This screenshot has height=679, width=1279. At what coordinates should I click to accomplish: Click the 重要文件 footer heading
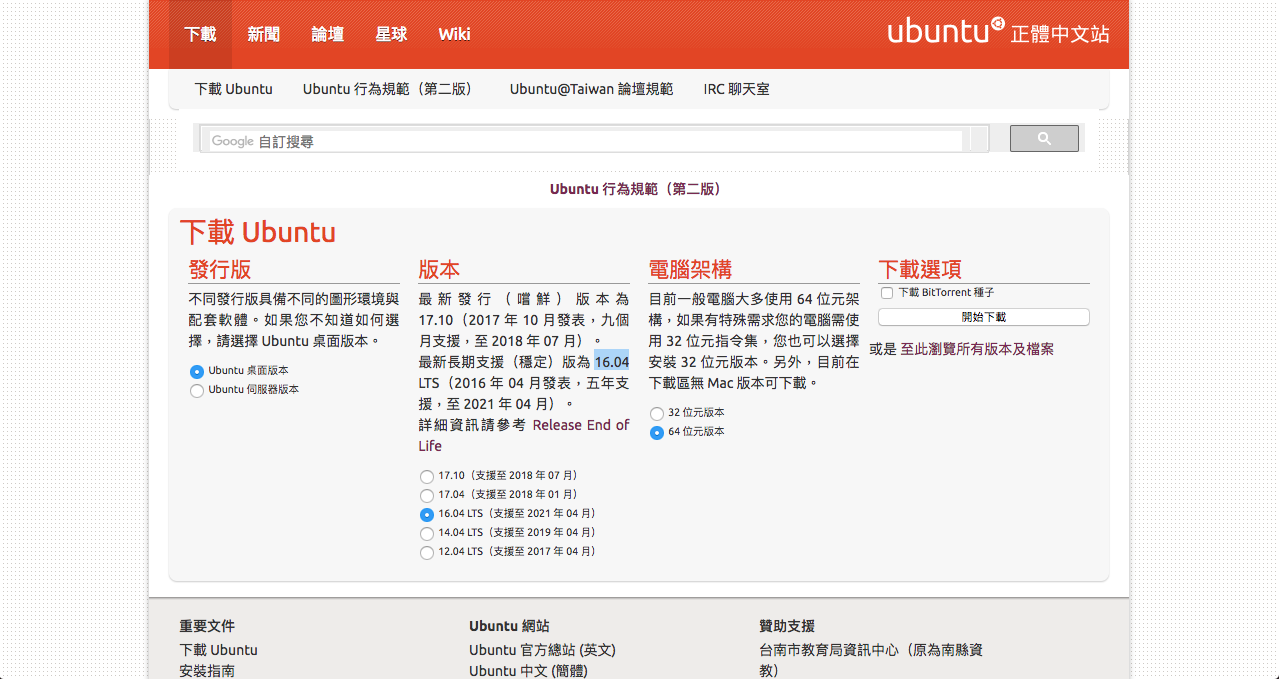pyautogui.click(x=207, y=626)
